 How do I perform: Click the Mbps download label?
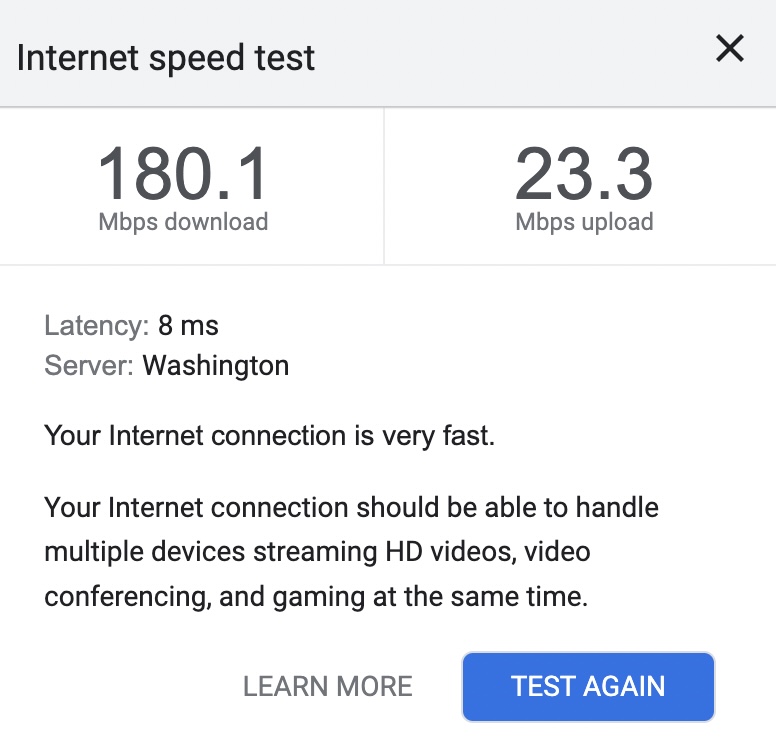click(183, 222)
